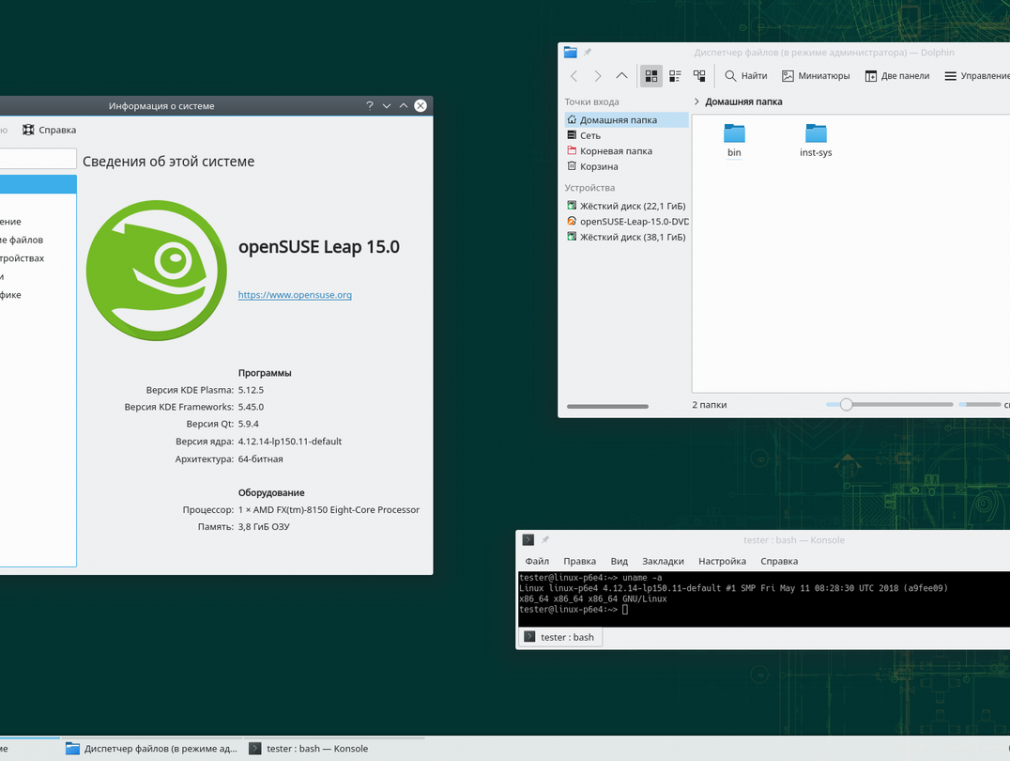Image resolution: width=1010 pixels, height=761 pixels.
Task: Switch to Dolphin via taskbar entry
Action: [x=152, y=749]
